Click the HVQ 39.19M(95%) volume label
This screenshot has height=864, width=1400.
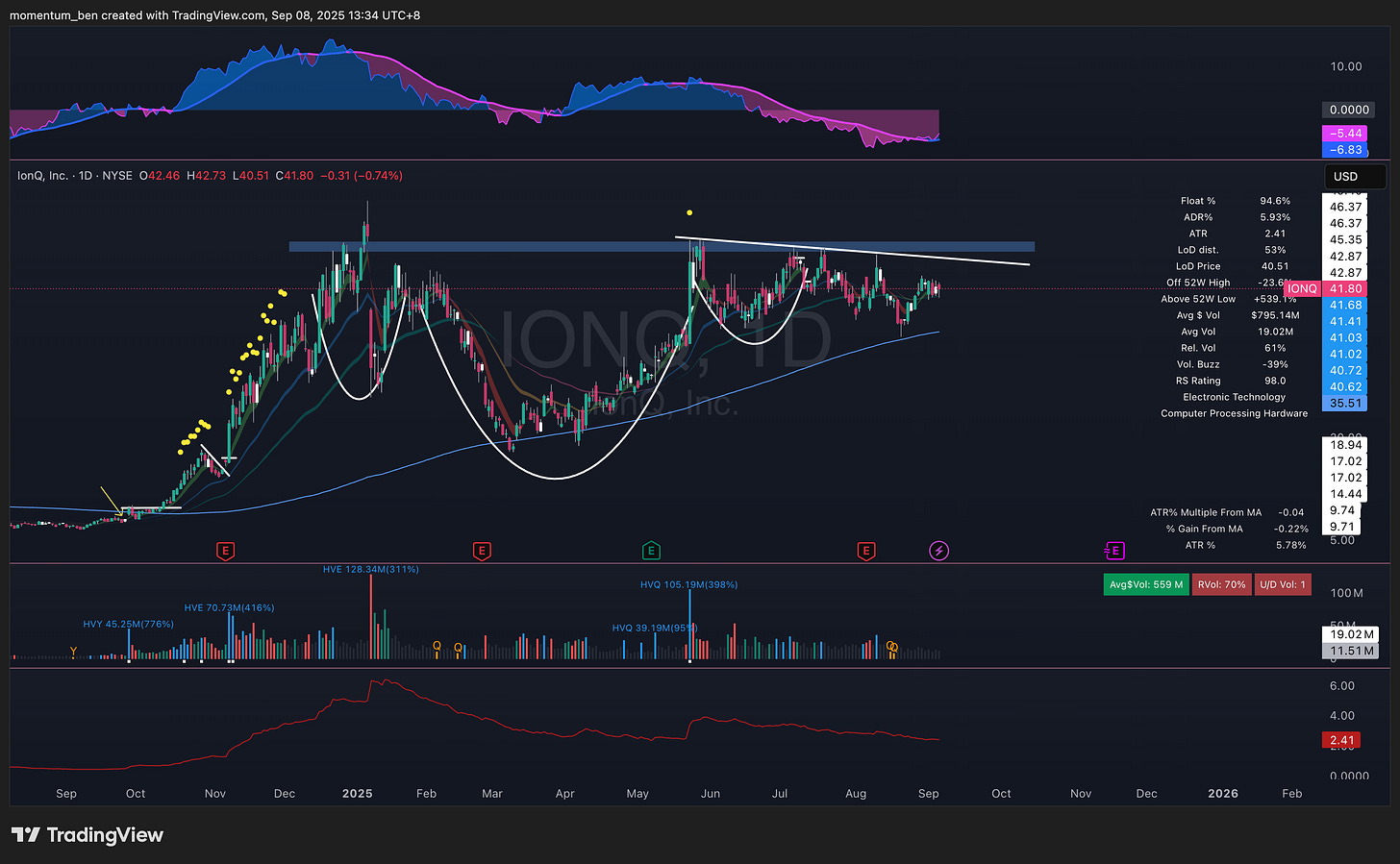coord(654,628)
